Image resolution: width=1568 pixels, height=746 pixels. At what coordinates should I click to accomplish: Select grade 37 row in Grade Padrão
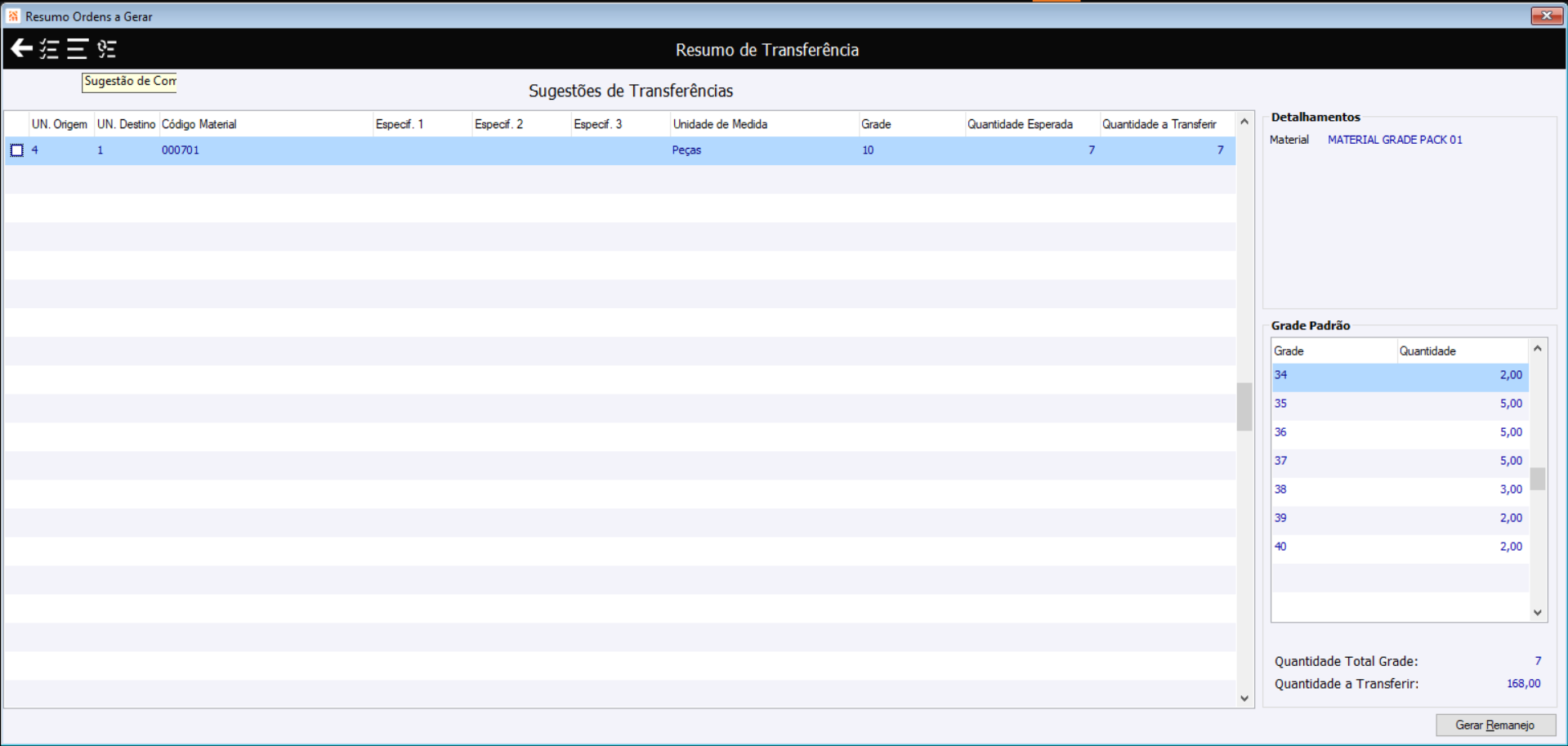[1400, 462]
